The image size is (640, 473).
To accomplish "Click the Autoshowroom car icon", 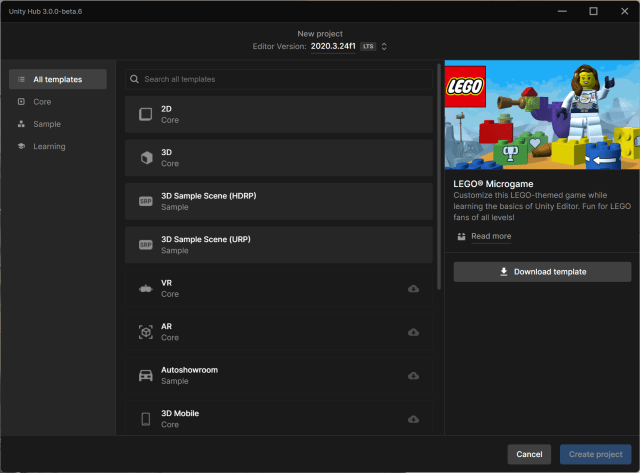I will 146,375.
